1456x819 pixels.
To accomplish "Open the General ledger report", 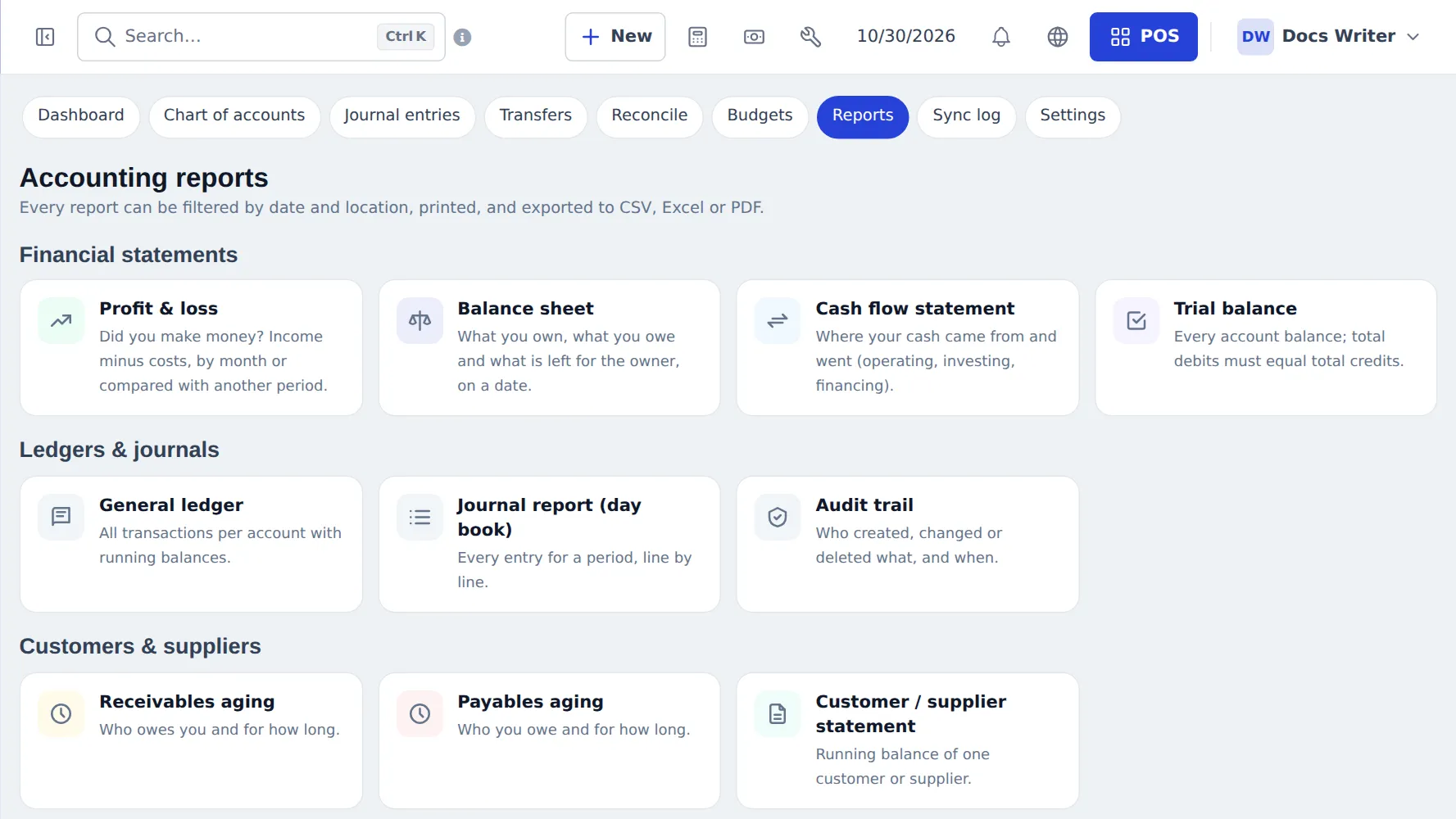I will coord(191,544).
